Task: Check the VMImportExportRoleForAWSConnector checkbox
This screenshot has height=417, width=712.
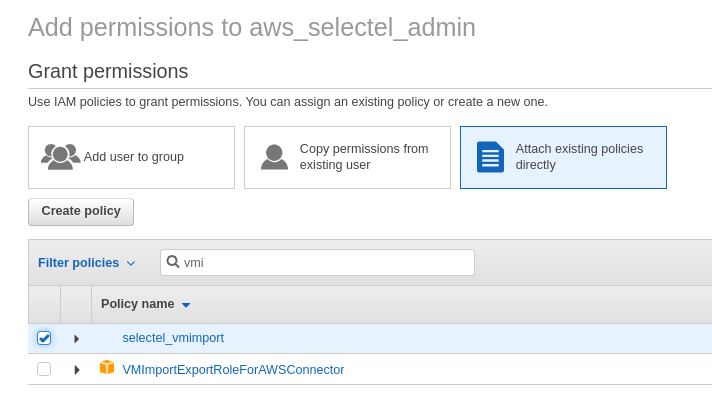Action: (x=44, y=369)
